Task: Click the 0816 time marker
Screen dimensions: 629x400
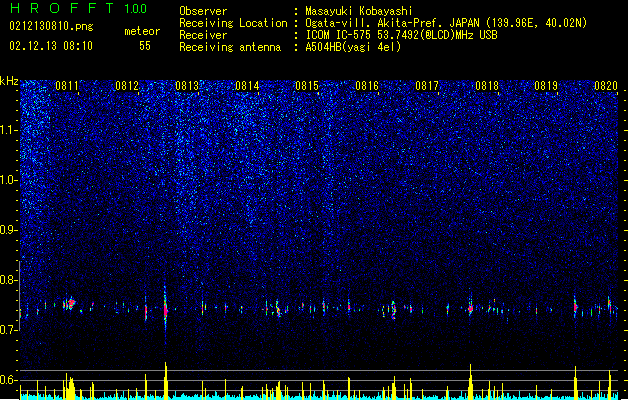Action: click(x=367, y=86)
